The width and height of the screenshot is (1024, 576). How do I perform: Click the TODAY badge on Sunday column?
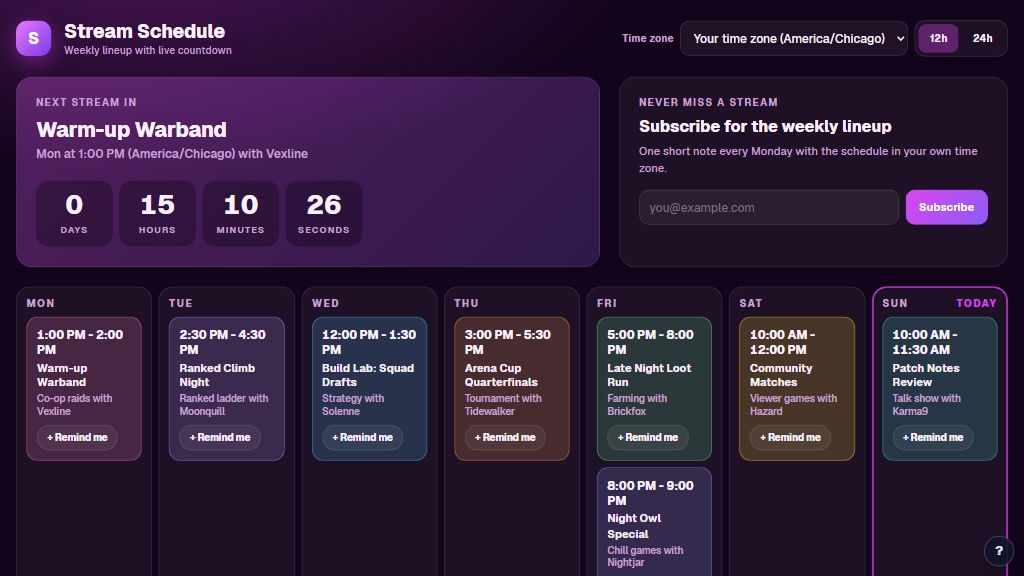pos(976,303)
